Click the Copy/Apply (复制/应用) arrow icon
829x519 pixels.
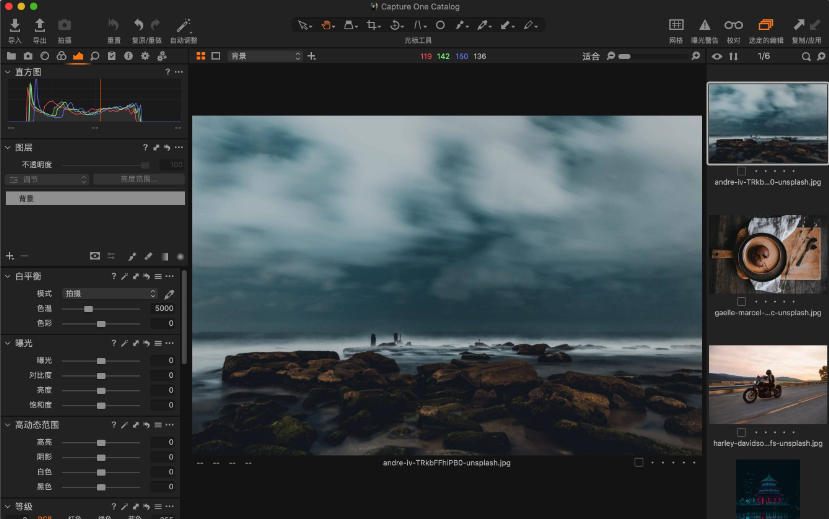point(798,24)
